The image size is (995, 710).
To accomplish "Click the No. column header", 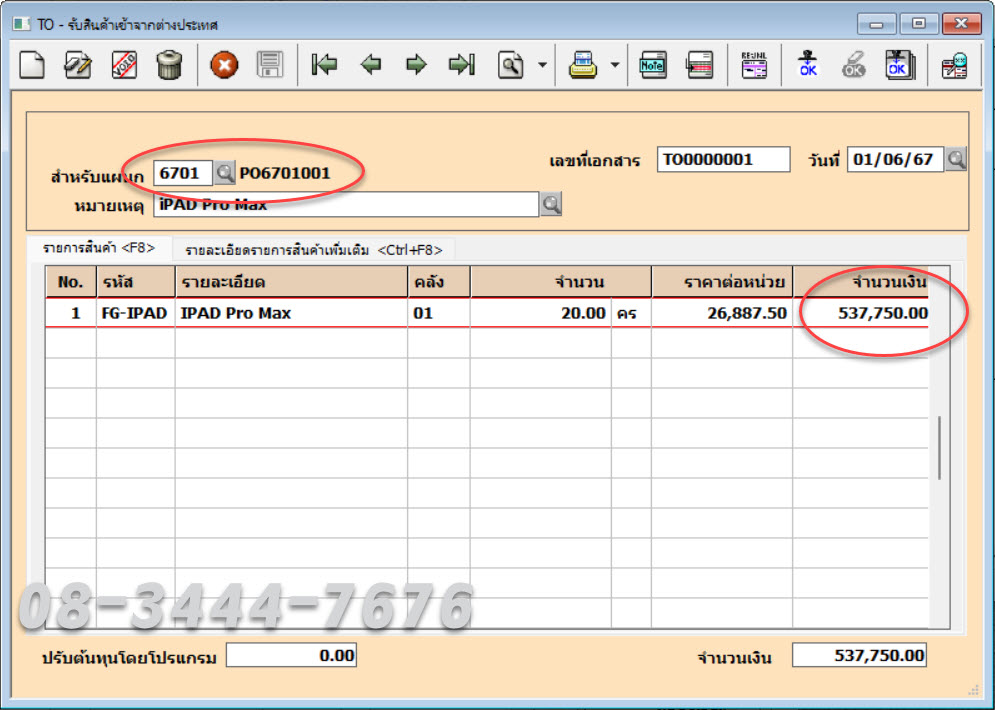I will point(70,282).
